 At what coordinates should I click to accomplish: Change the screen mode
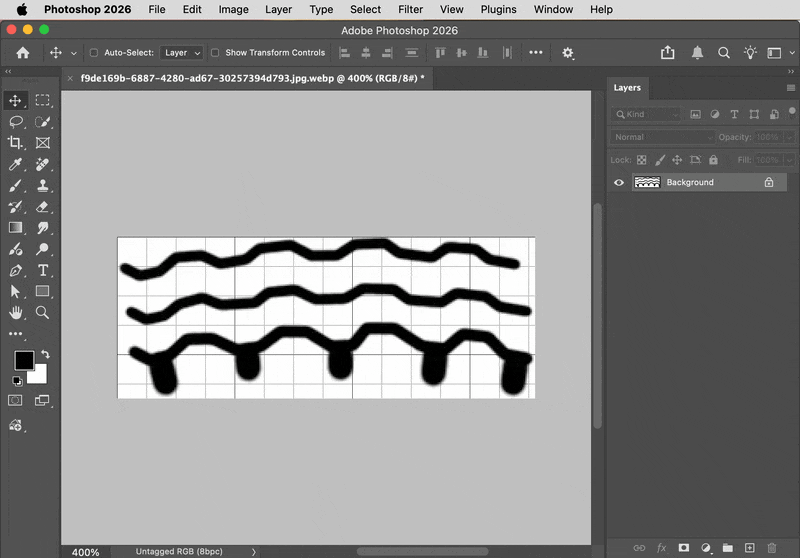tap(42, 400)
